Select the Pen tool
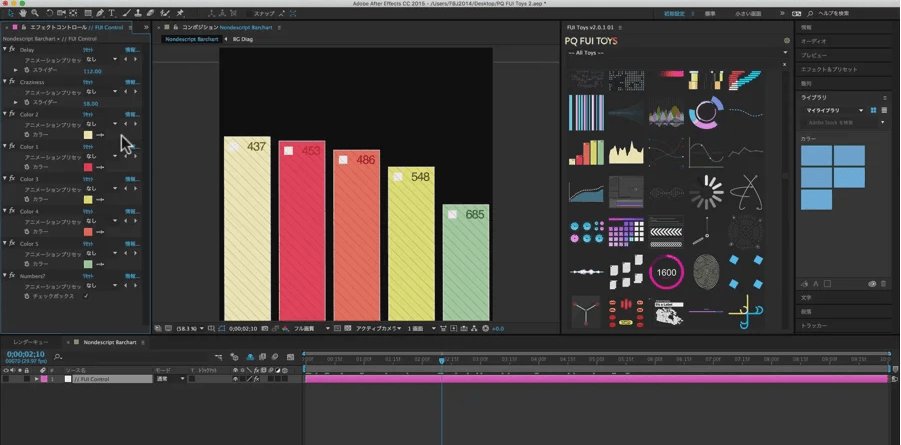 coord(100,13)
